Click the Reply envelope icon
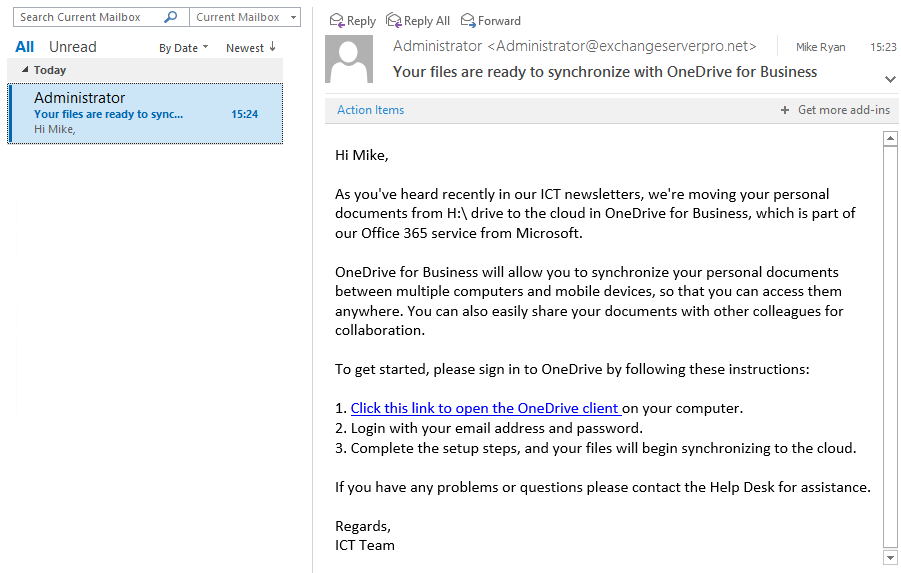The width and height of the screenshot is (901, 573). [x=337, y=21]
